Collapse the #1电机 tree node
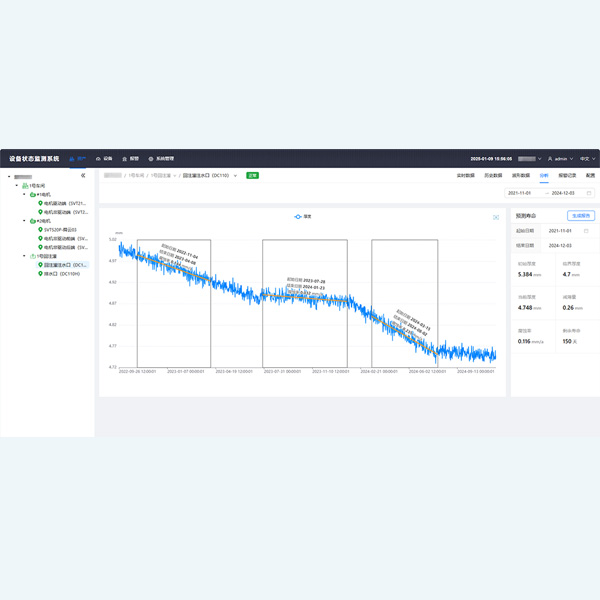Image resolution: width=600 pixels, height=600 pixels. [23, 194]
